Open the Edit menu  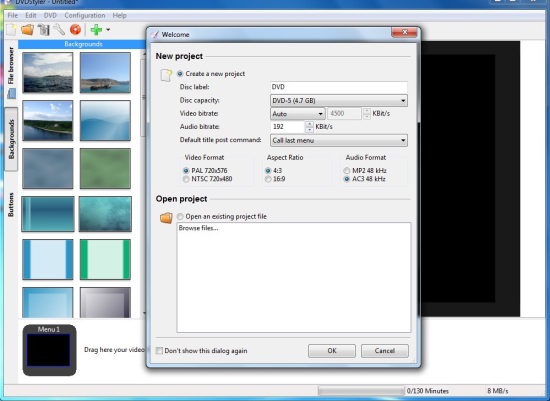click(x=31, y=15)
